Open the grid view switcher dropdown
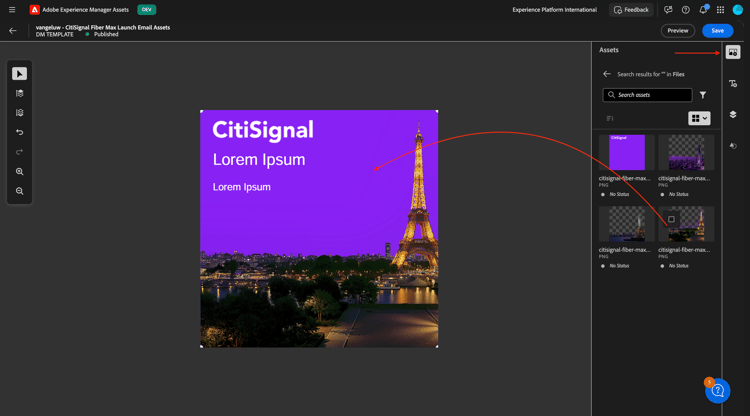 point(699,119)
